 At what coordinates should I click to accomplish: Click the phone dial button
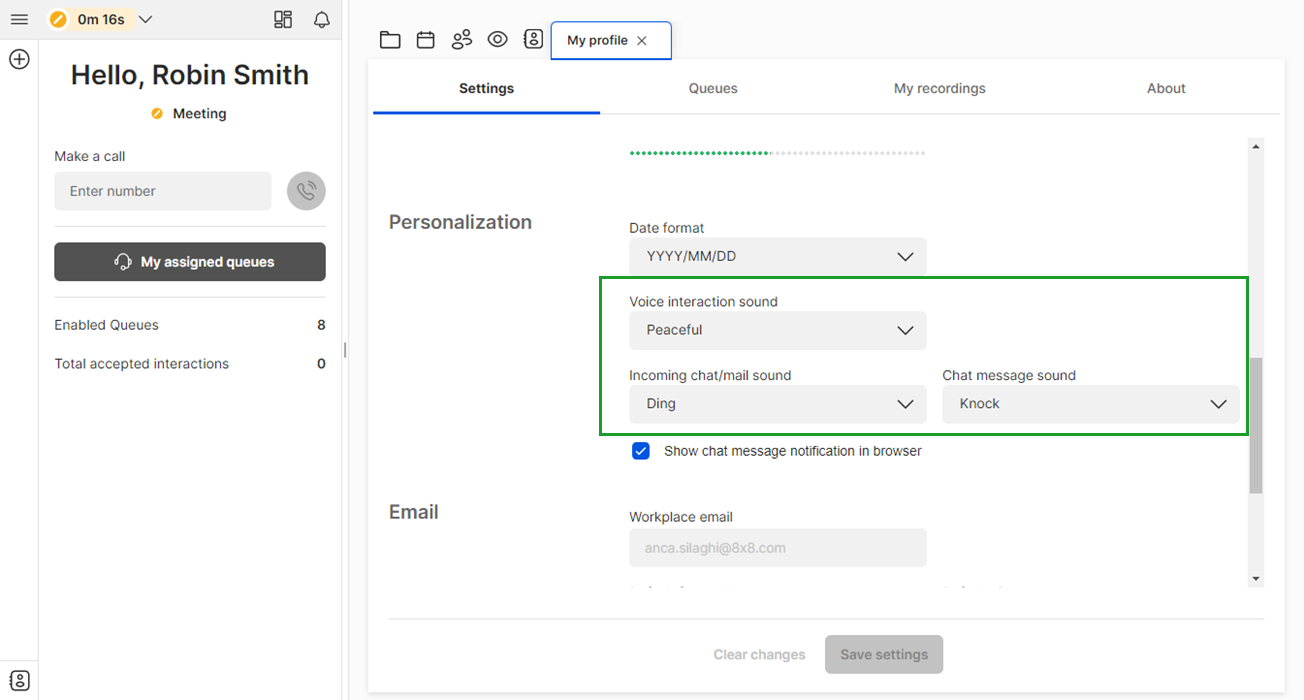[306, 191]
